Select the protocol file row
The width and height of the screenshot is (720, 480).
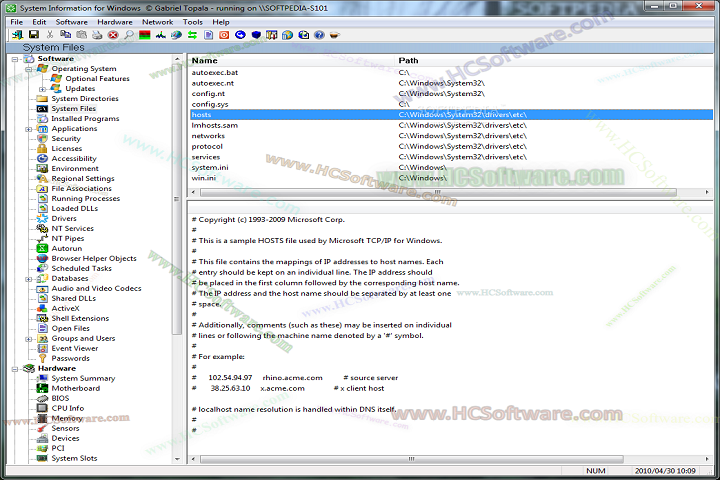click(x=451, y=147)
